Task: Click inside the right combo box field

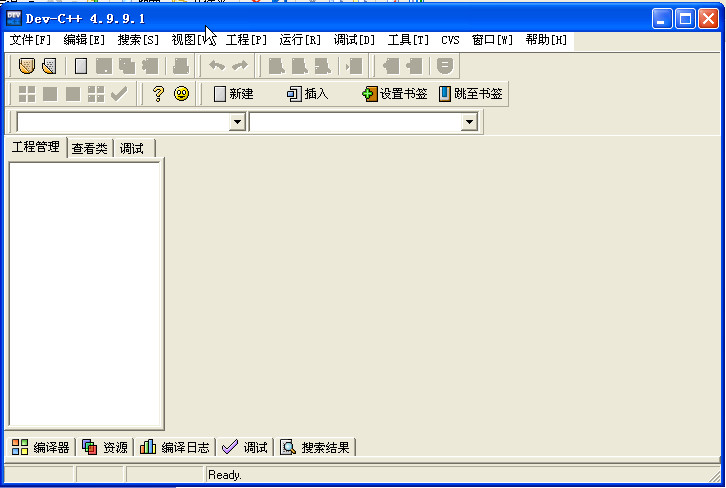Action: [x=355, y=122]
